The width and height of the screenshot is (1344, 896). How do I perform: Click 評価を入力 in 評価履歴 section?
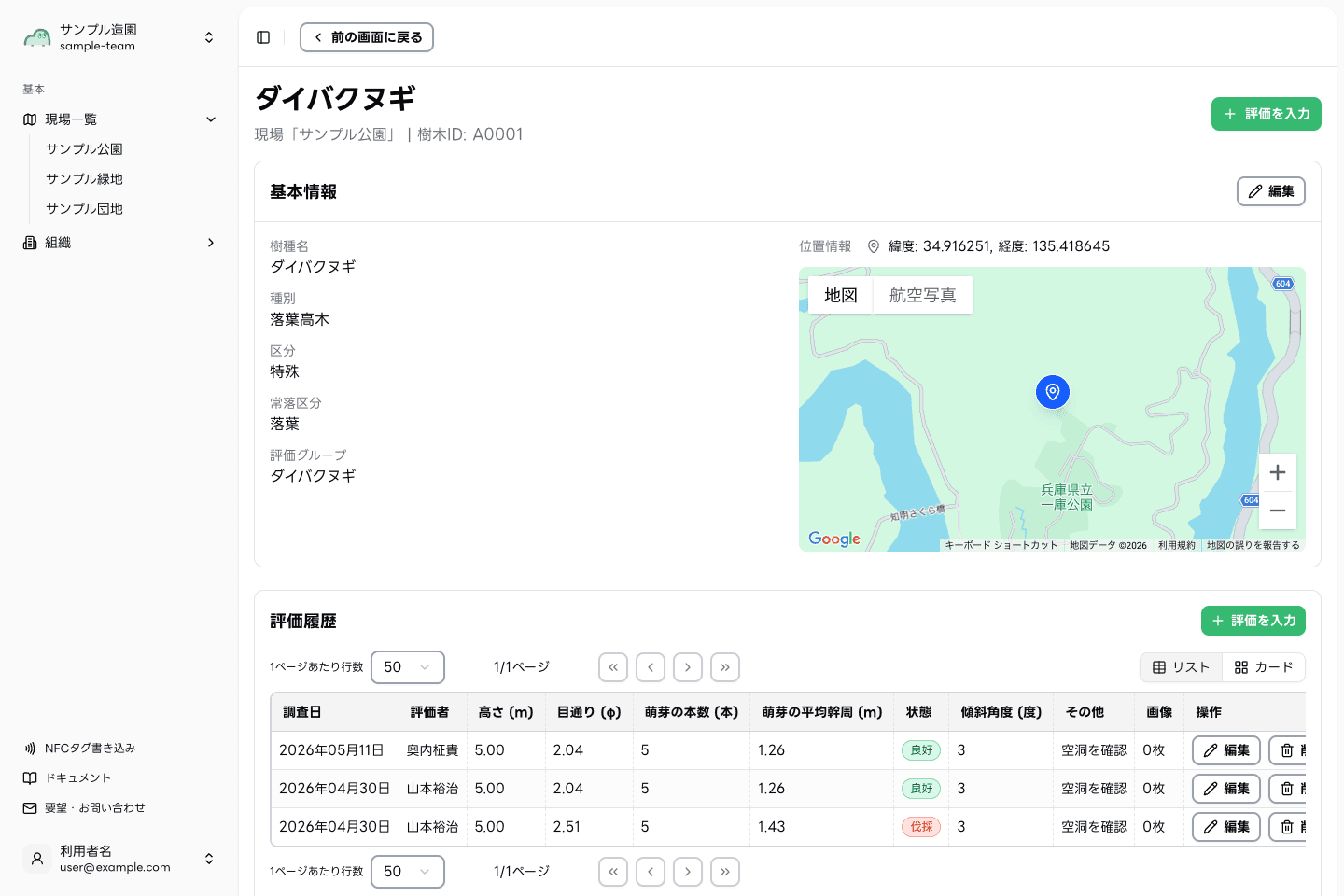pos(1253,621)
